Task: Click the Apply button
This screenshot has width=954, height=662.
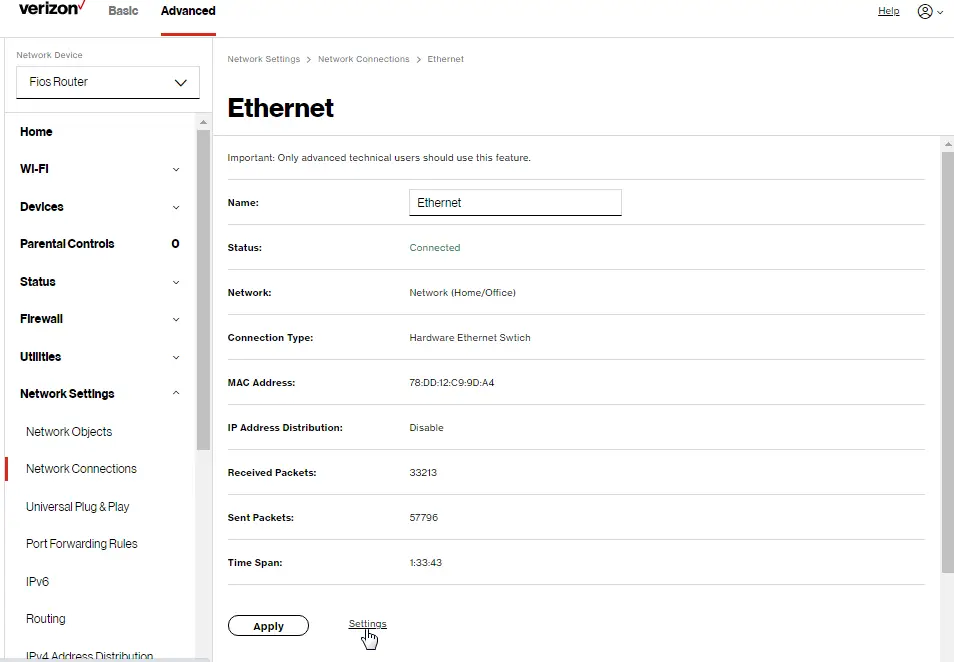Action: coord(268,625)
